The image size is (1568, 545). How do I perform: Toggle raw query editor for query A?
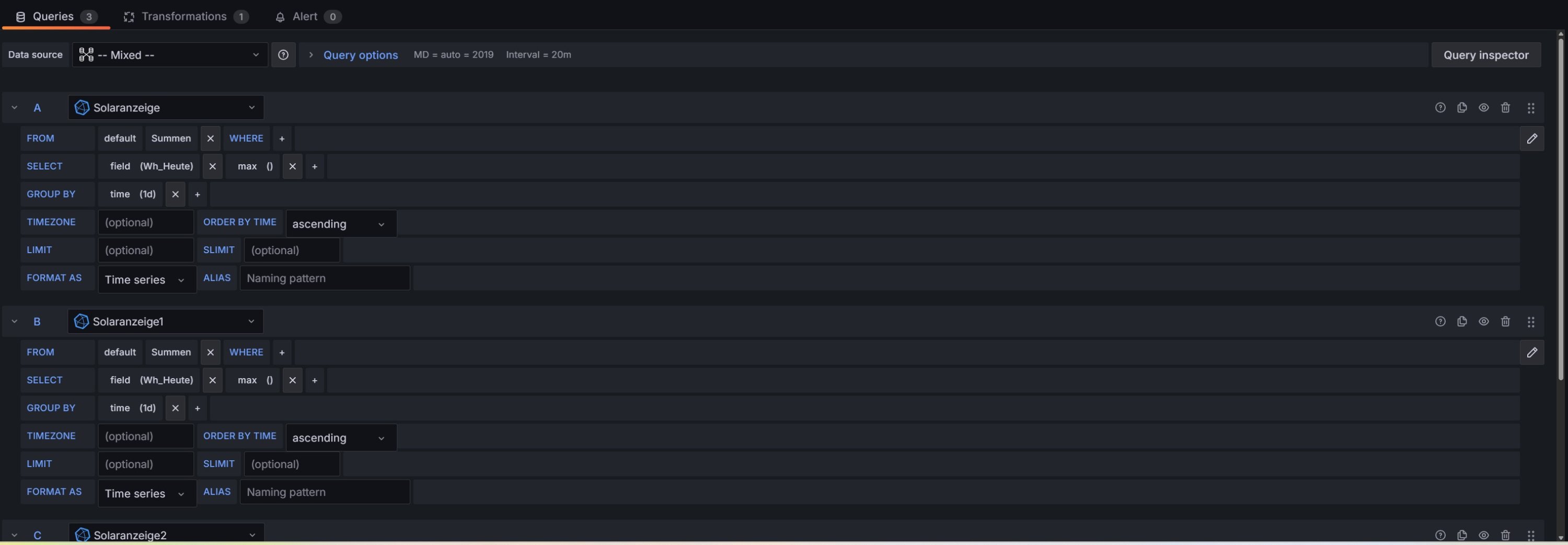tap(1531, 139)
